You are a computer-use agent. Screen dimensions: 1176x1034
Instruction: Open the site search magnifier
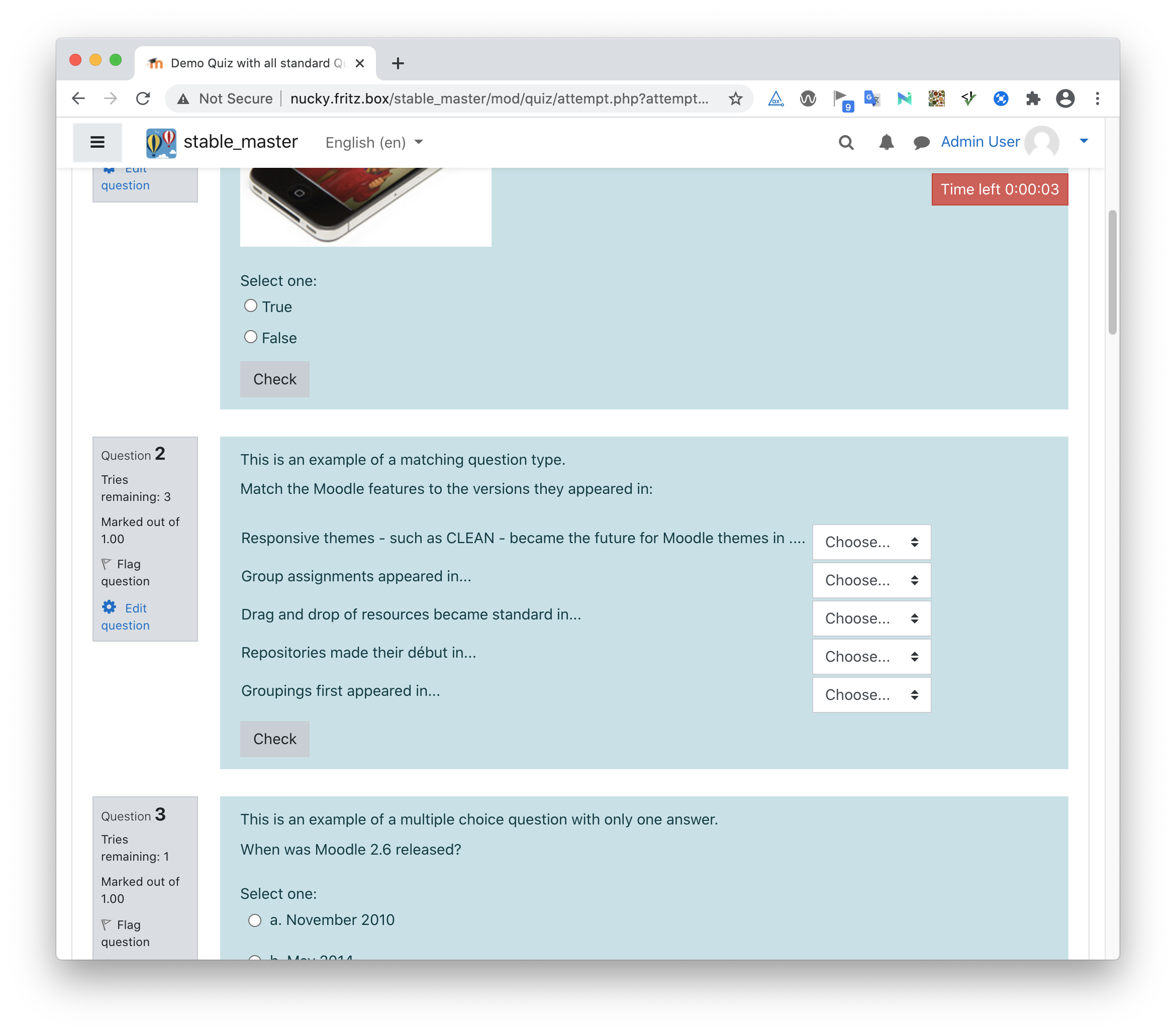[x=846, y=142]
